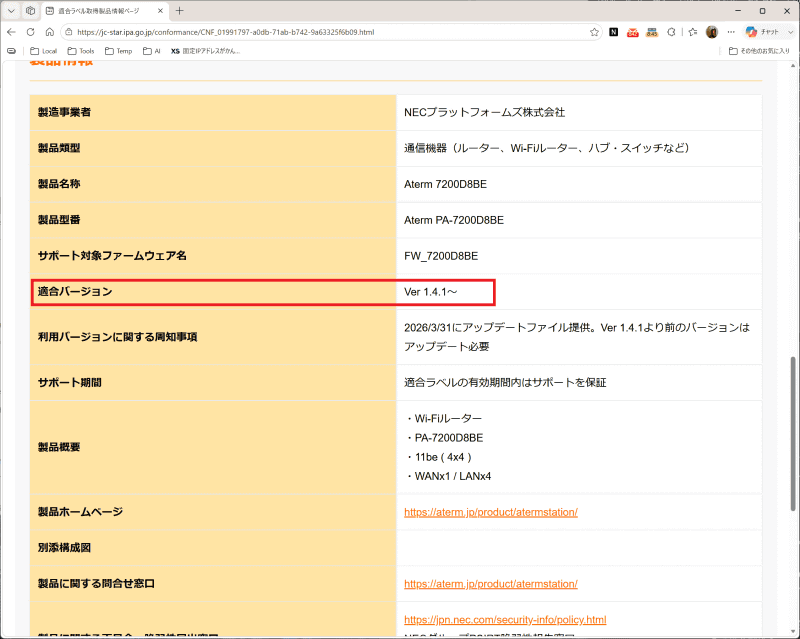Click the 製造事業者 row label
The height and width of the screenshot is (639, 800).
[64, 112]
